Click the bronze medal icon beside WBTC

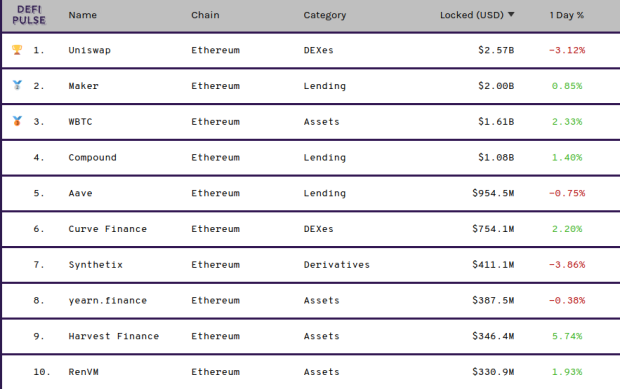17,121
